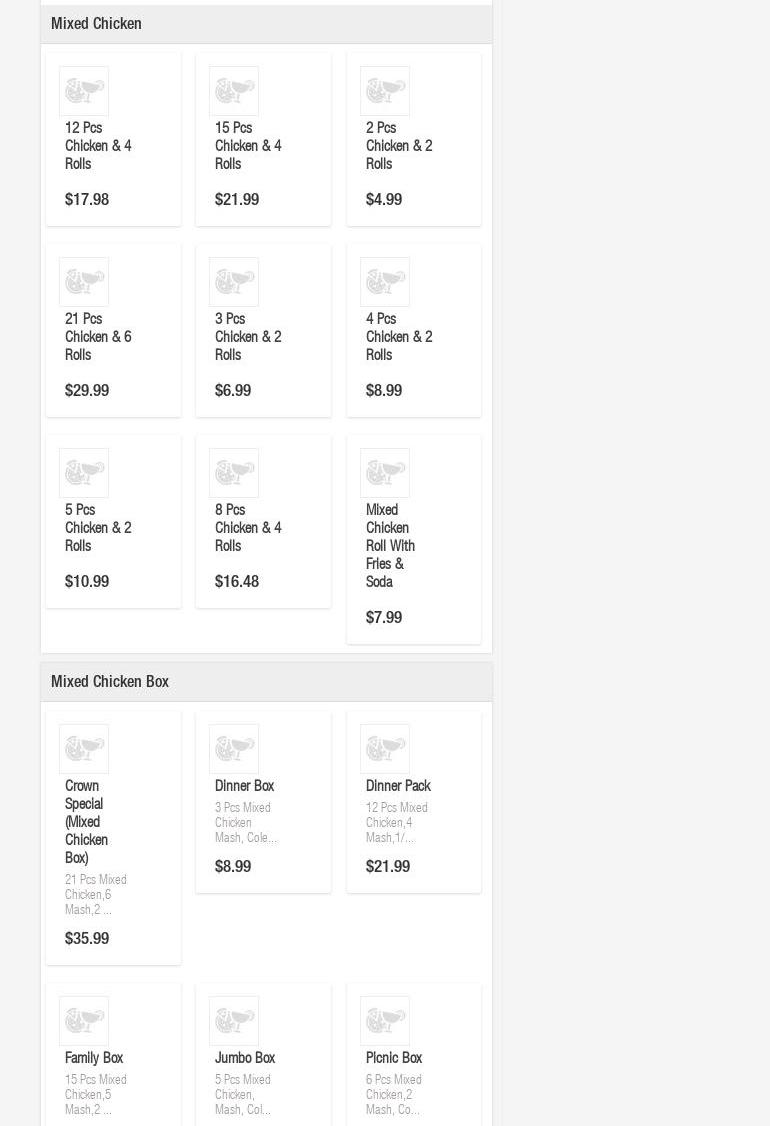Open 3 Pcs Chicken & 2 Rolls item
Image resolution: width=770 pixels, height=1126 pixels.
248,337
